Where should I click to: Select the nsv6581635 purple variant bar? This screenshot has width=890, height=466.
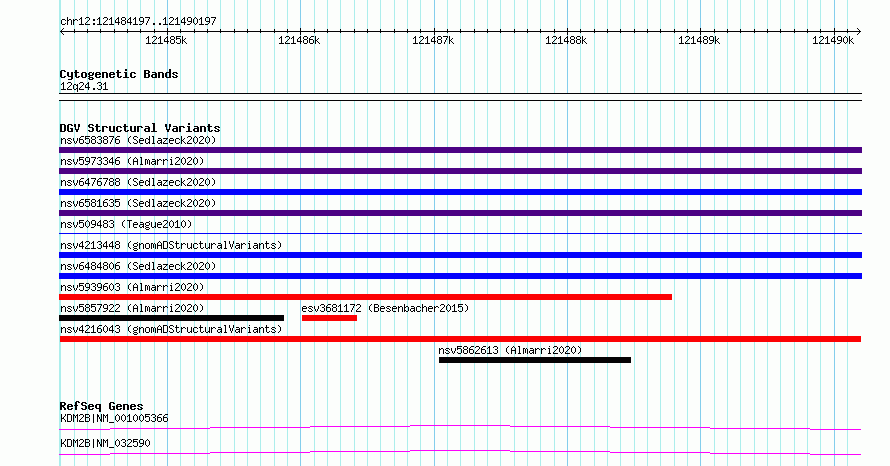[460, 213]
